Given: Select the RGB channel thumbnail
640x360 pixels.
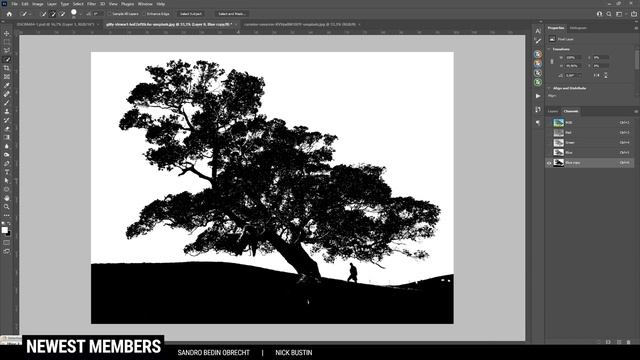Looking at the screenshot, I should (x=558, y=122).
